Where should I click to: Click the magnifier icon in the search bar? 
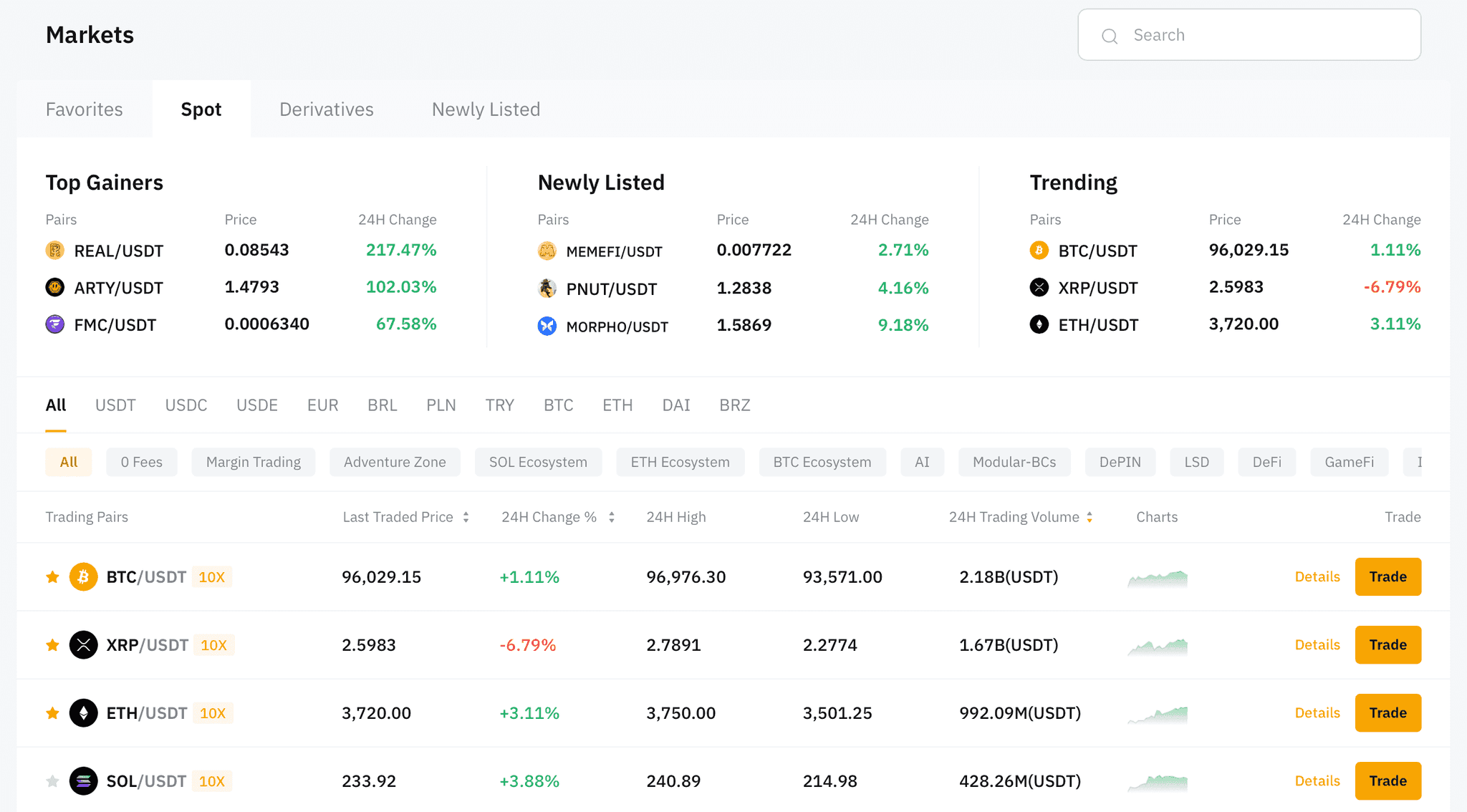point(1110,35)
